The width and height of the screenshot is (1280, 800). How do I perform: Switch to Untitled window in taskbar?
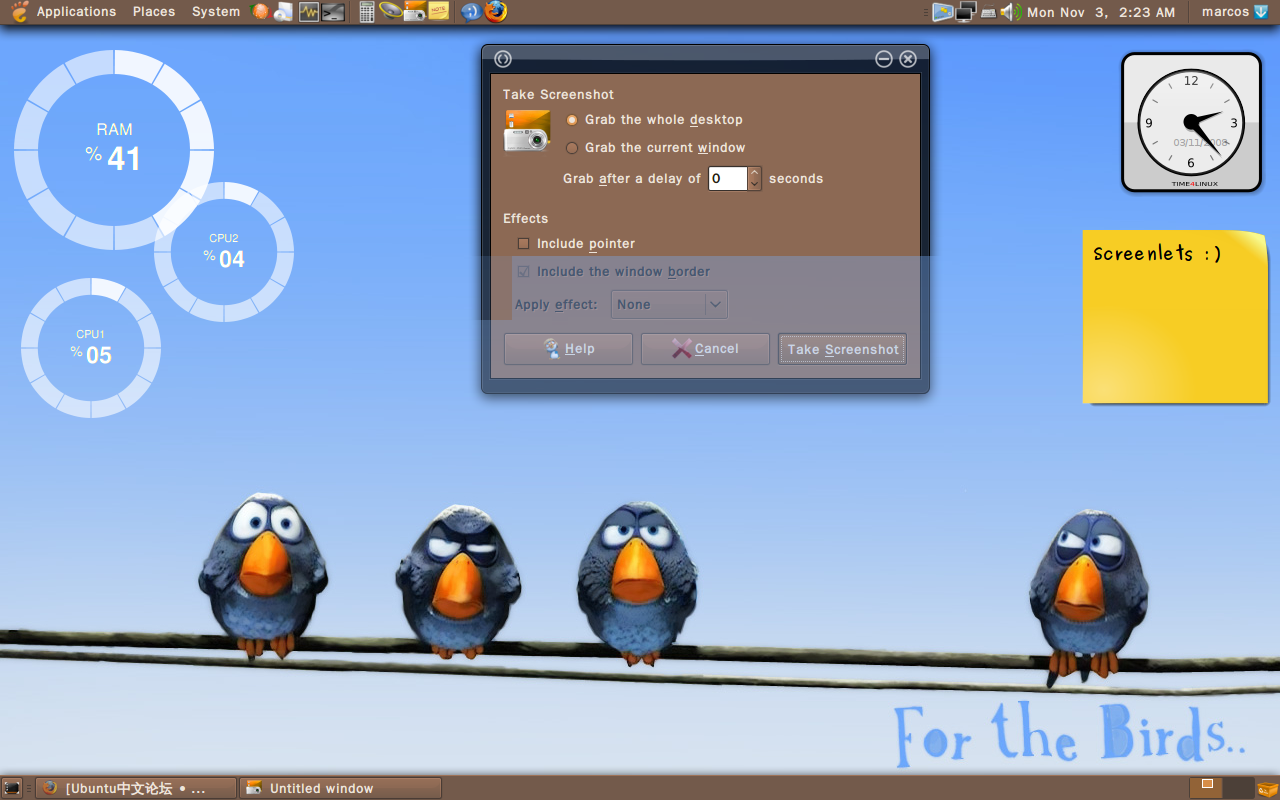[x=341, y=788]
